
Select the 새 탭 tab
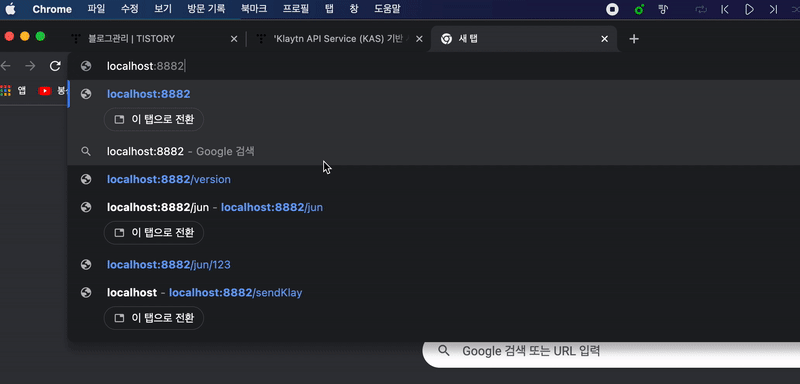pos(524,39)
